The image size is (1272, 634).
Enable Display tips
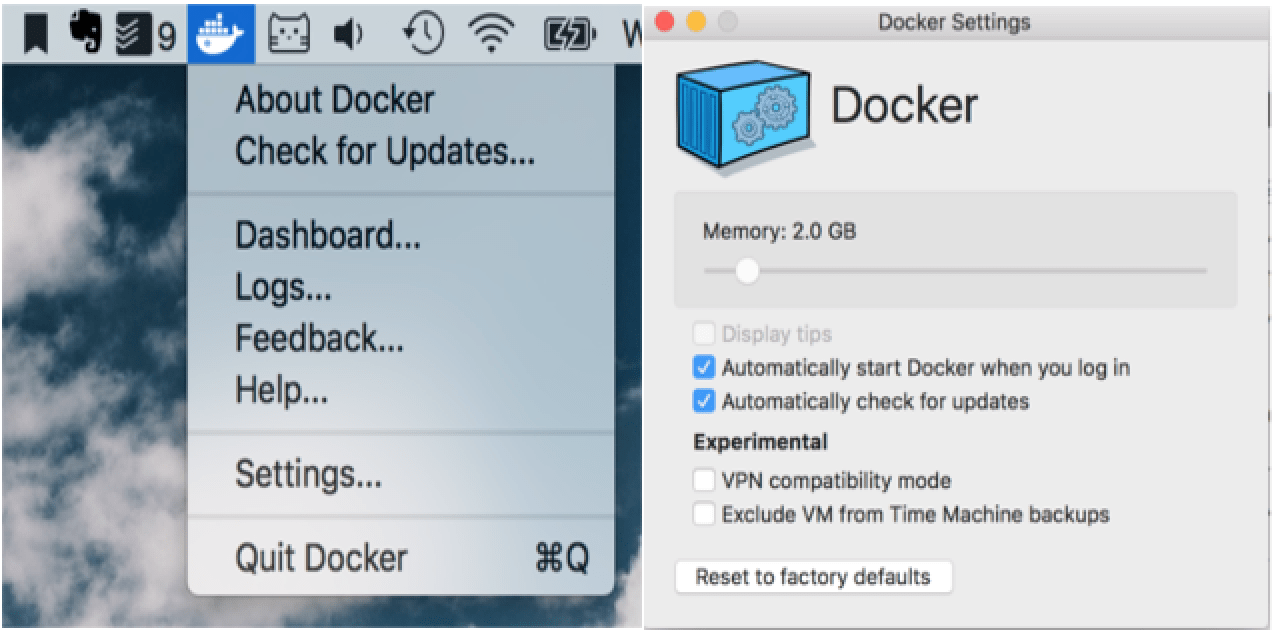pos(705,334)
